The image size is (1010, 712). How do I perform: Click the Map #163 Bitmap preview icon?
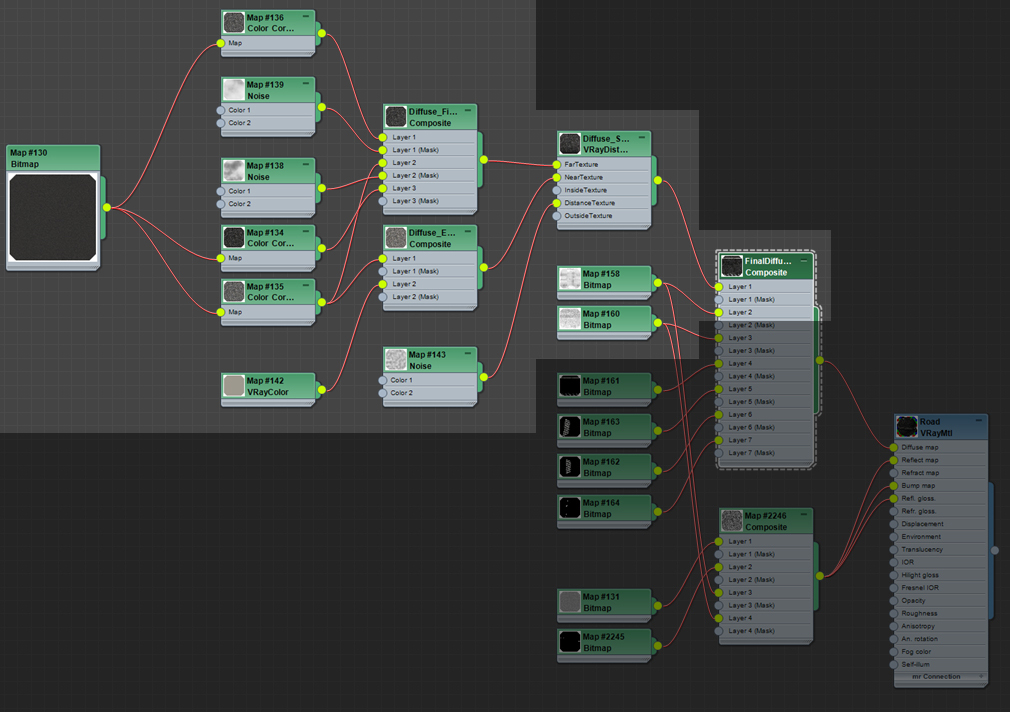click(x=569, y=427)
